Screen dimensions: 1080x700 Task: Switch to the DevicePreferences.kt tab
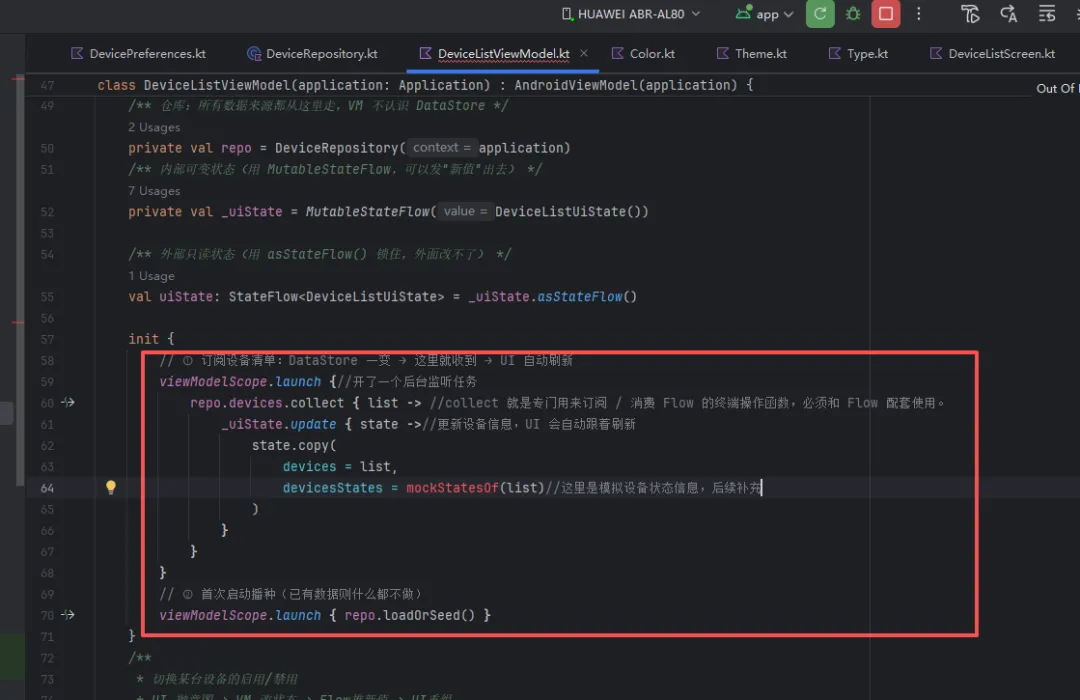point(138,53)
